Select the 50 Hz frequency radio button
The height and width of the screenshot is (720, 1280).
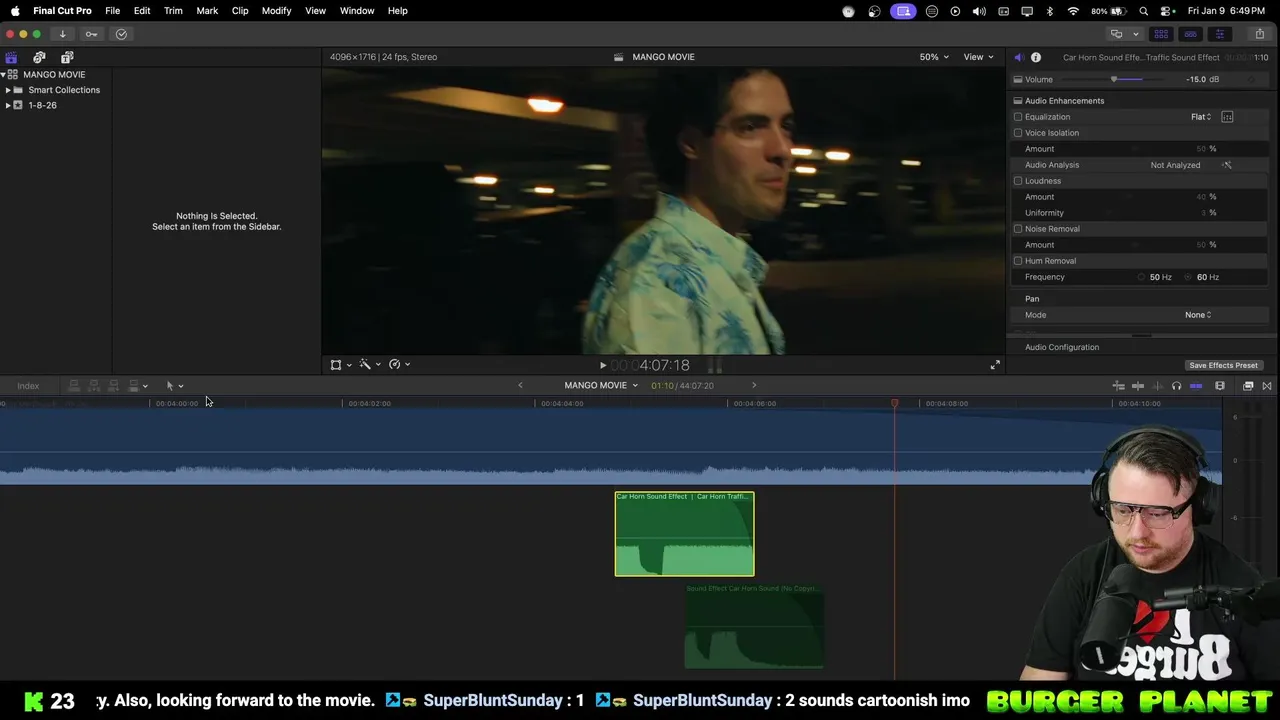[1141, 277]
